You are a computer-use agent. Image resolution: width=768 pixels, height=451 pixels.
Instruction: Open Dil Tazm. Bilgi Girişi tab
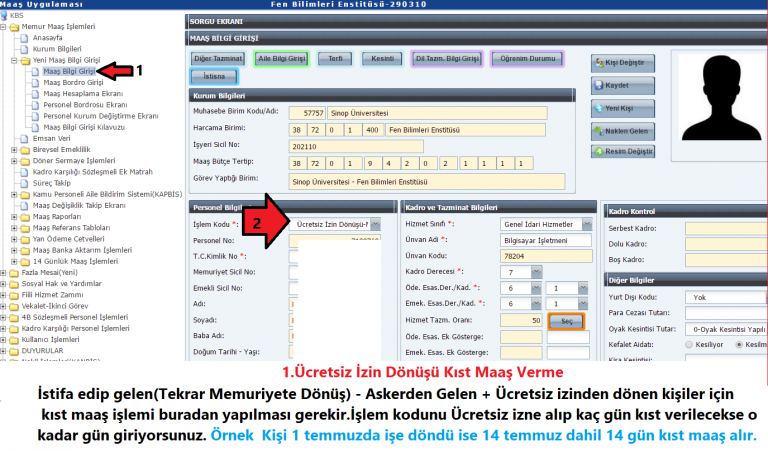447,59
